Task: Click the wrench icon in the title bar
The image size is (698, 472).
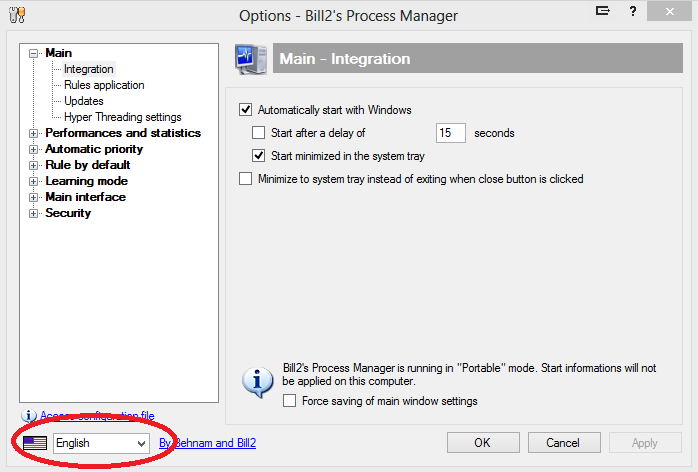Action: tap(16, 15)
